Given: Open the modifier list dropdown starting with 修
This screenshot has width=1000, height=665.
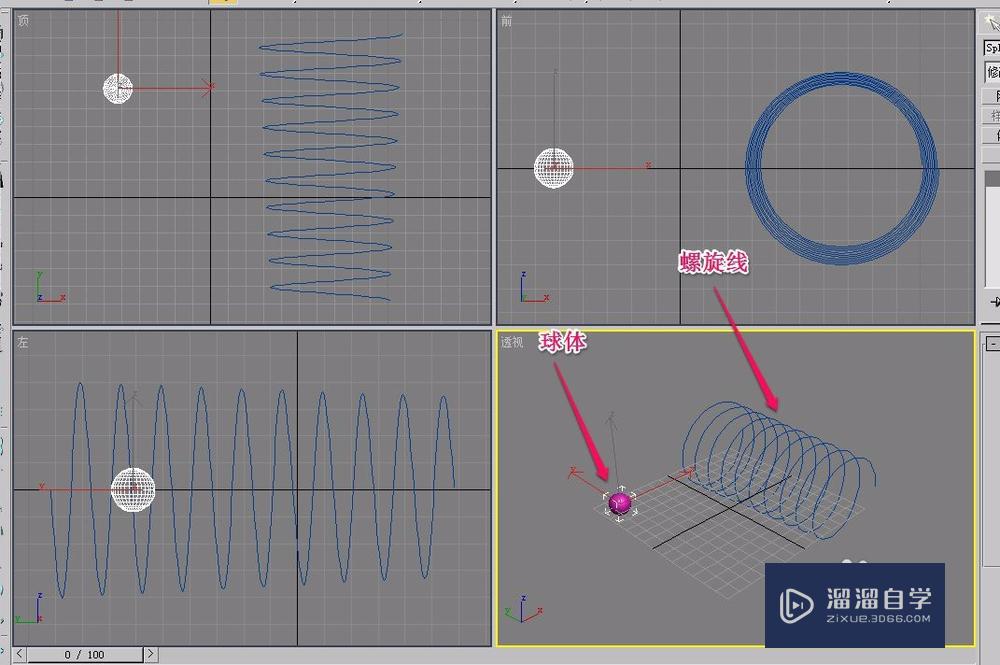Looking at the screenshot, I should (992, 71).
